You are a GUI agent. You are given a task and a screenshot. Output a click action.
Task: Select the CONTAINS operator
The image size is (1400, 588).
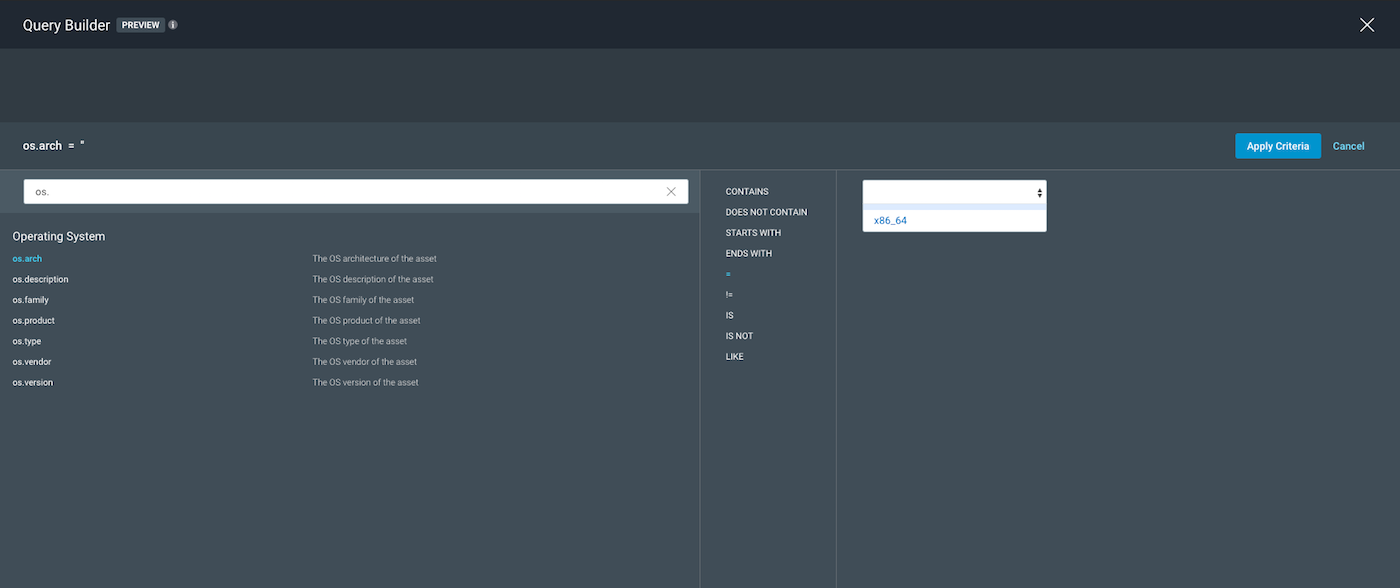pos(747,191)
